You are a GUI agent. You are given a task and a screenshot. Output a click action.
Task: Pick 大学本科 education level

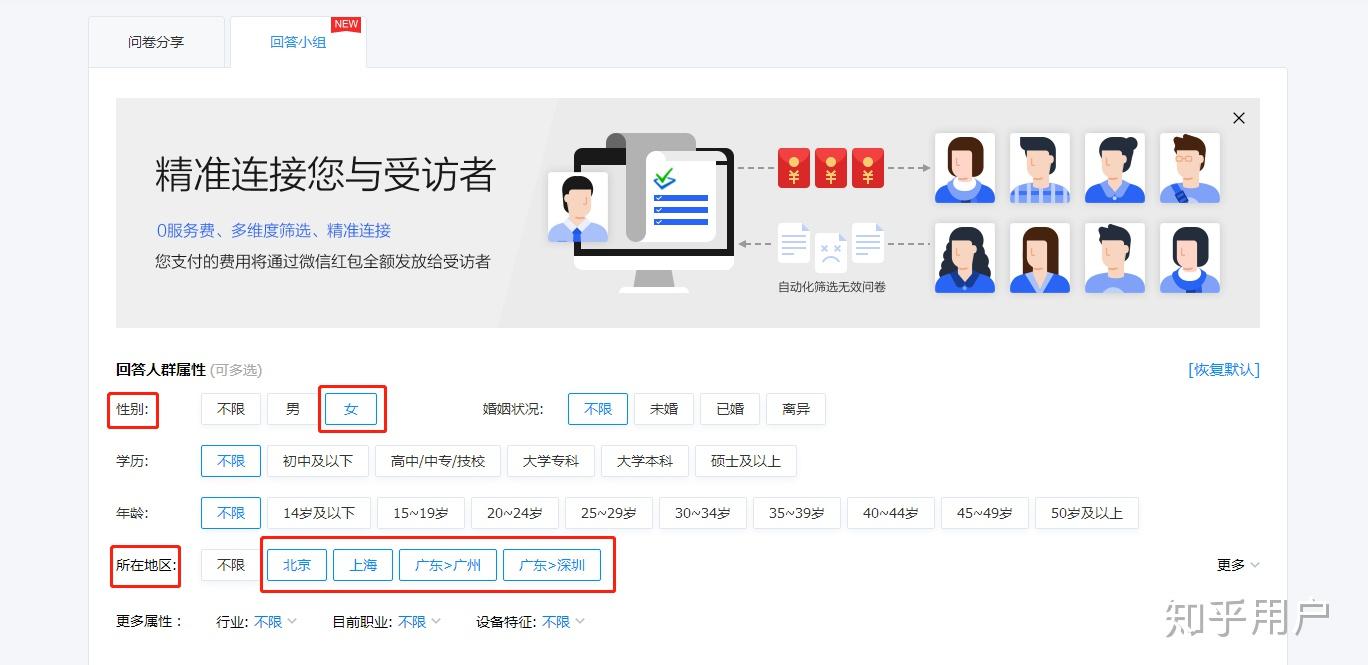click(x=645, y=461)
